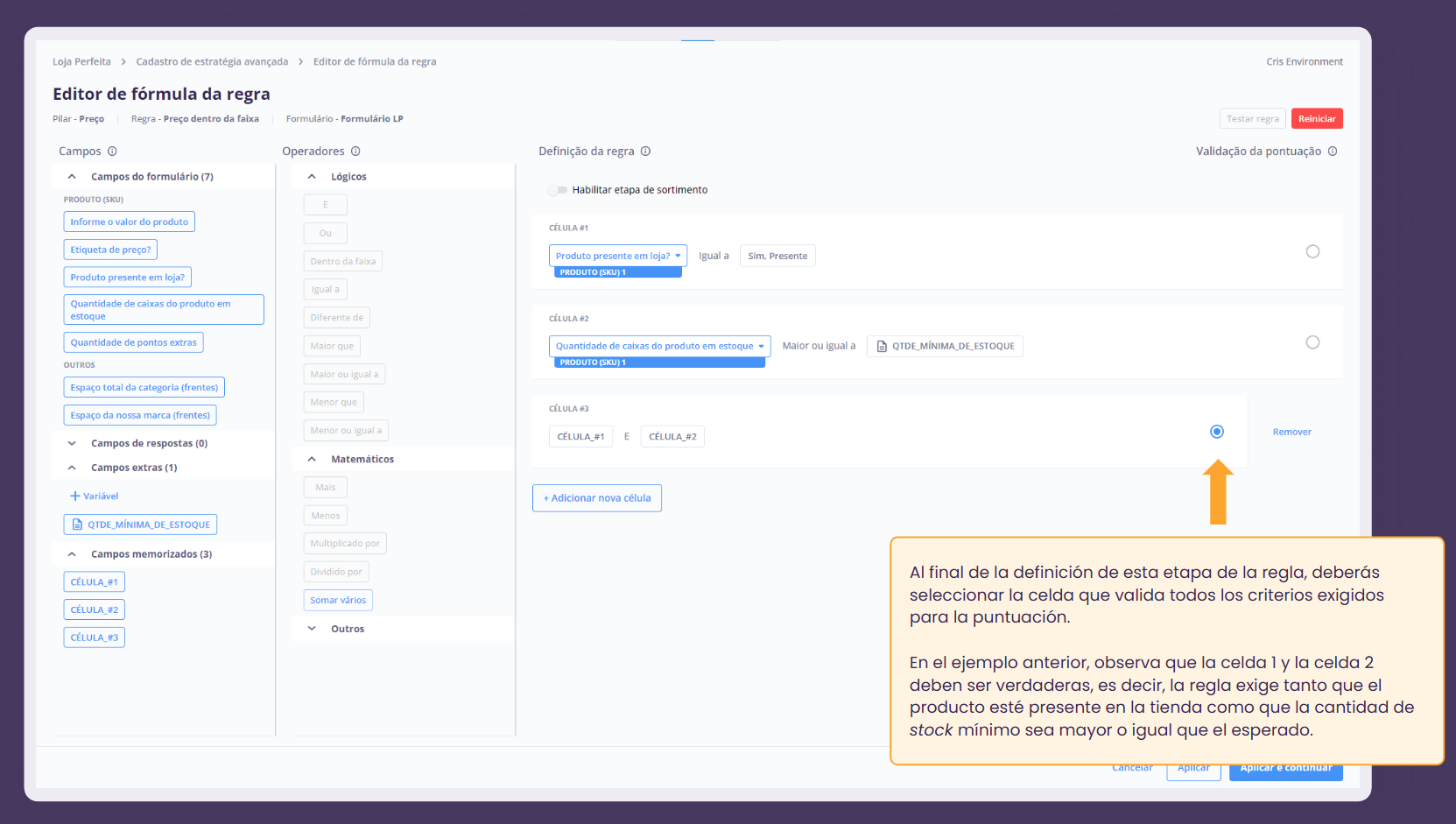Click info icon next to Campos
The height and width of the screenshot is (824, 1456).
tap(112, 151)
